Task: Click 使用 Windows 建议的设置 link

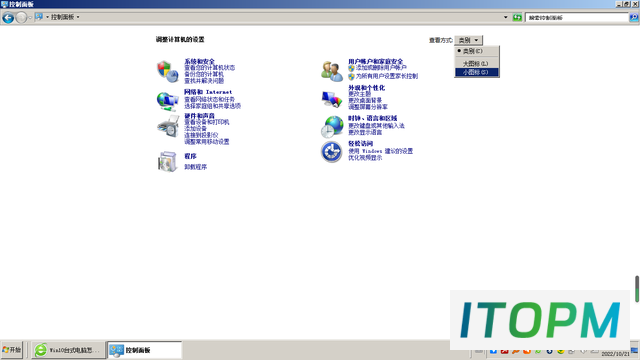Action: (380, 151)
